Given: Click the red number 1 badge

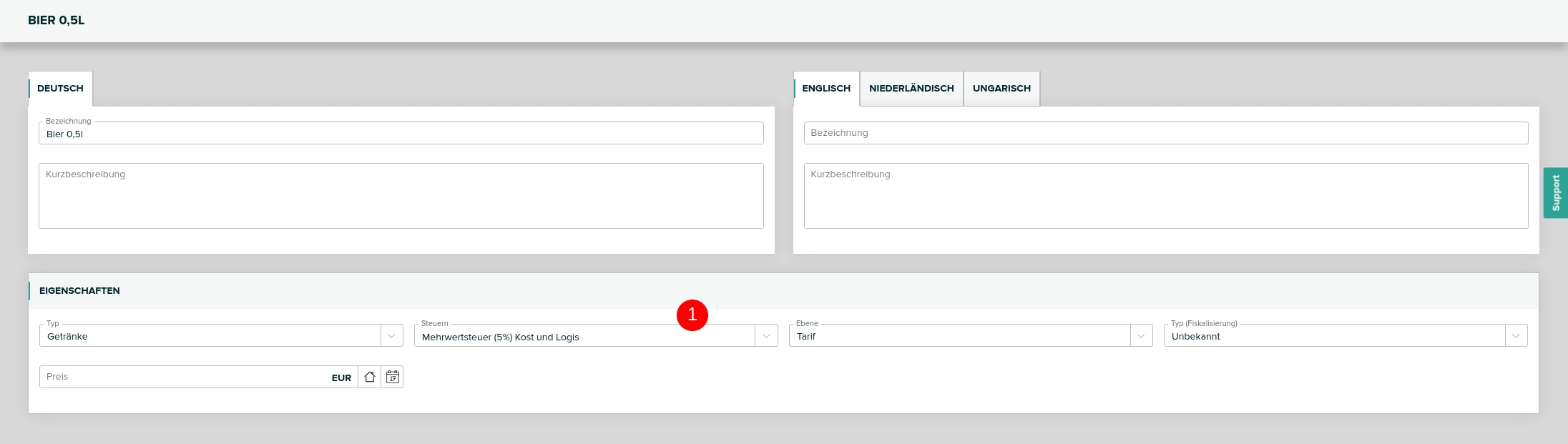Looking at the screenshot, I should pyautogui.click(x=692, y=315).
